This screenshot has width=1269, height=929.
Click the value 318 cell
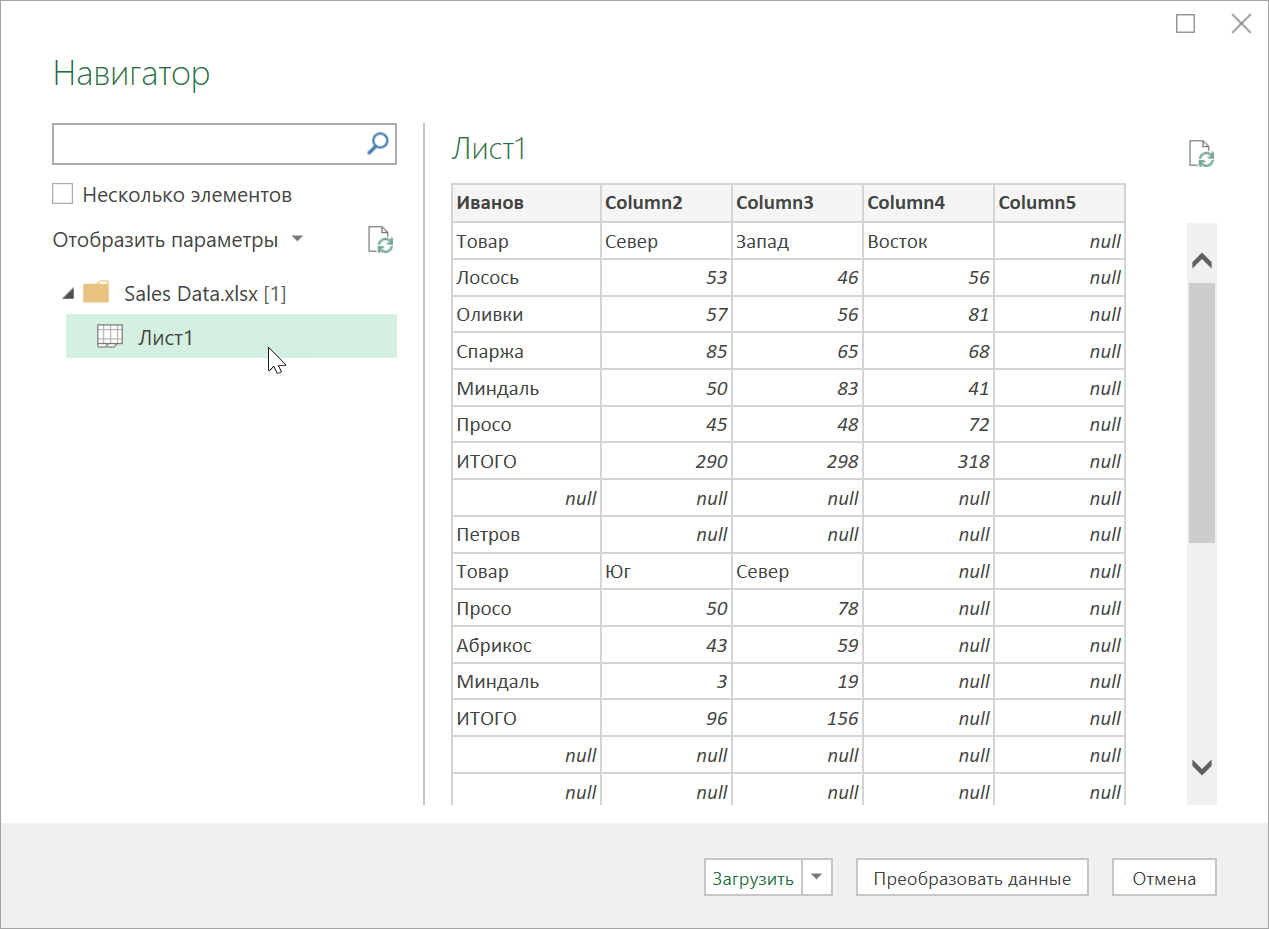tap(928, 462)
